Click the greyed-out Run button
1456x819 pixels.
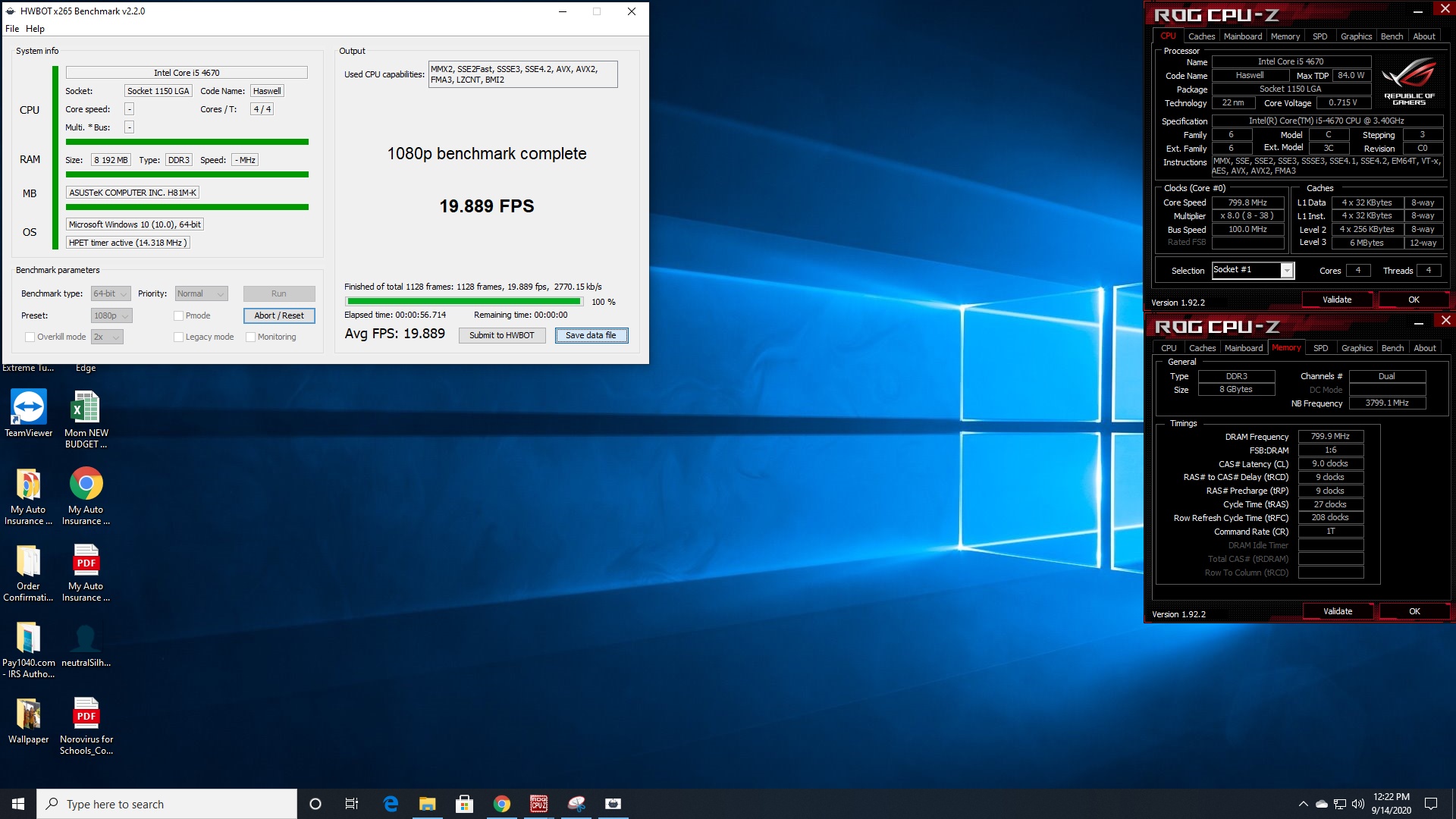279,293
